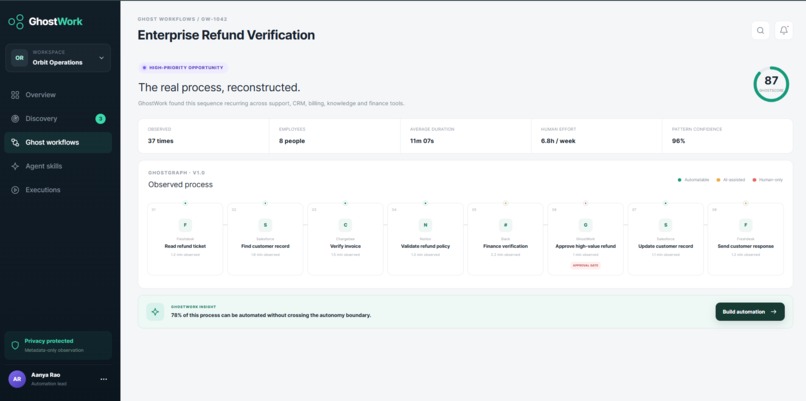Open the Executions page
Screen dimensions: 806x401
tap(58, 190)
